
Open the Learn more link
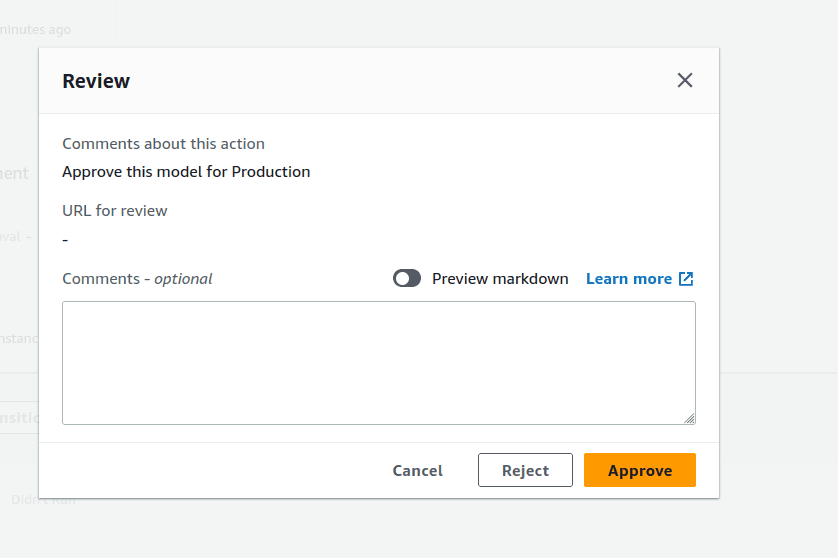628,279
